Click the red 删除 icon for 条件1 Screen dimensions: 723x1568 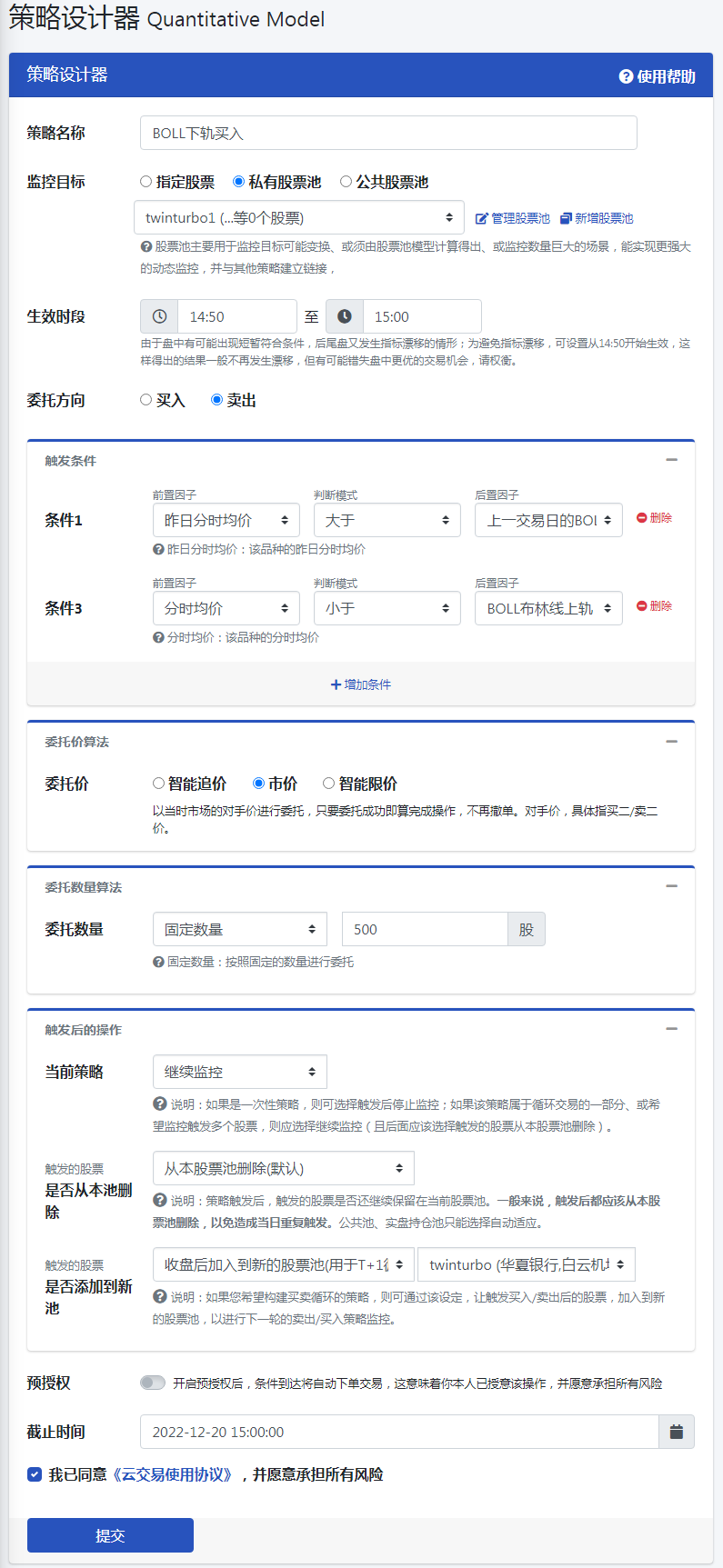pos(641,517)
